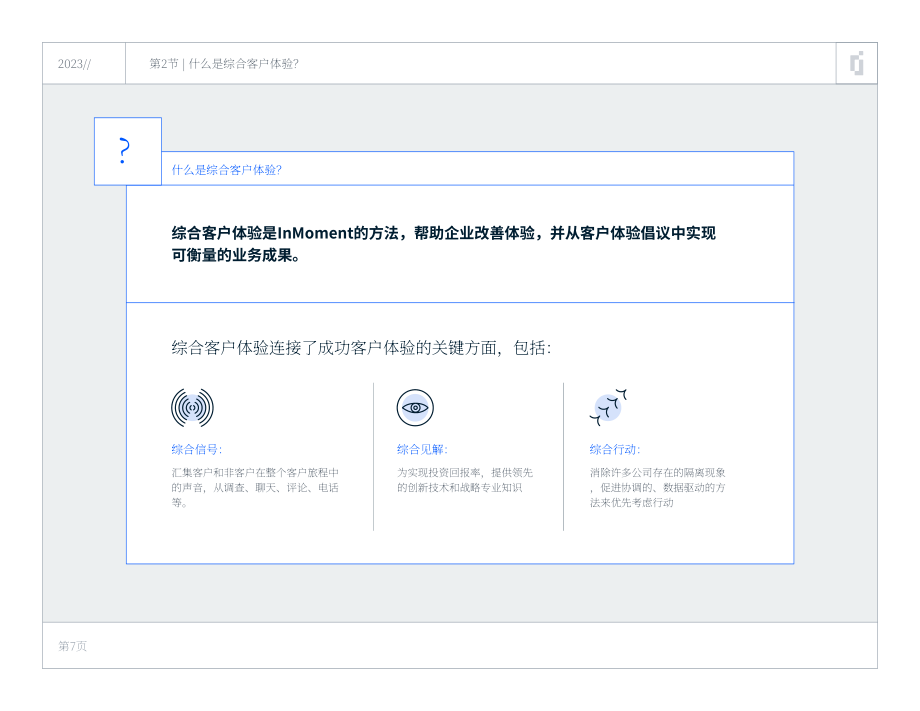The image size is (920, 711).
Task: Click the 消除许多公司存在的隔离现象 description text
Action: click(x=658, y=487)
